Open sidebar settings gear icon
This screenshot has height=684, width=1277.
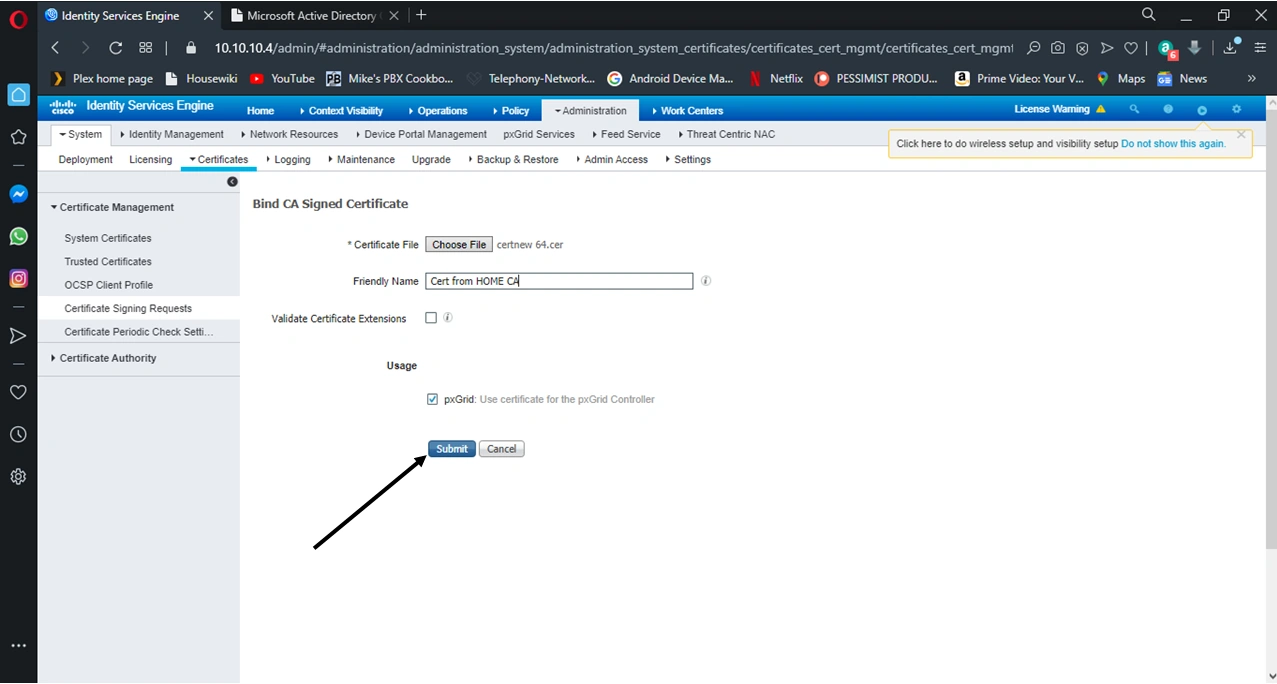click(18, 477)
